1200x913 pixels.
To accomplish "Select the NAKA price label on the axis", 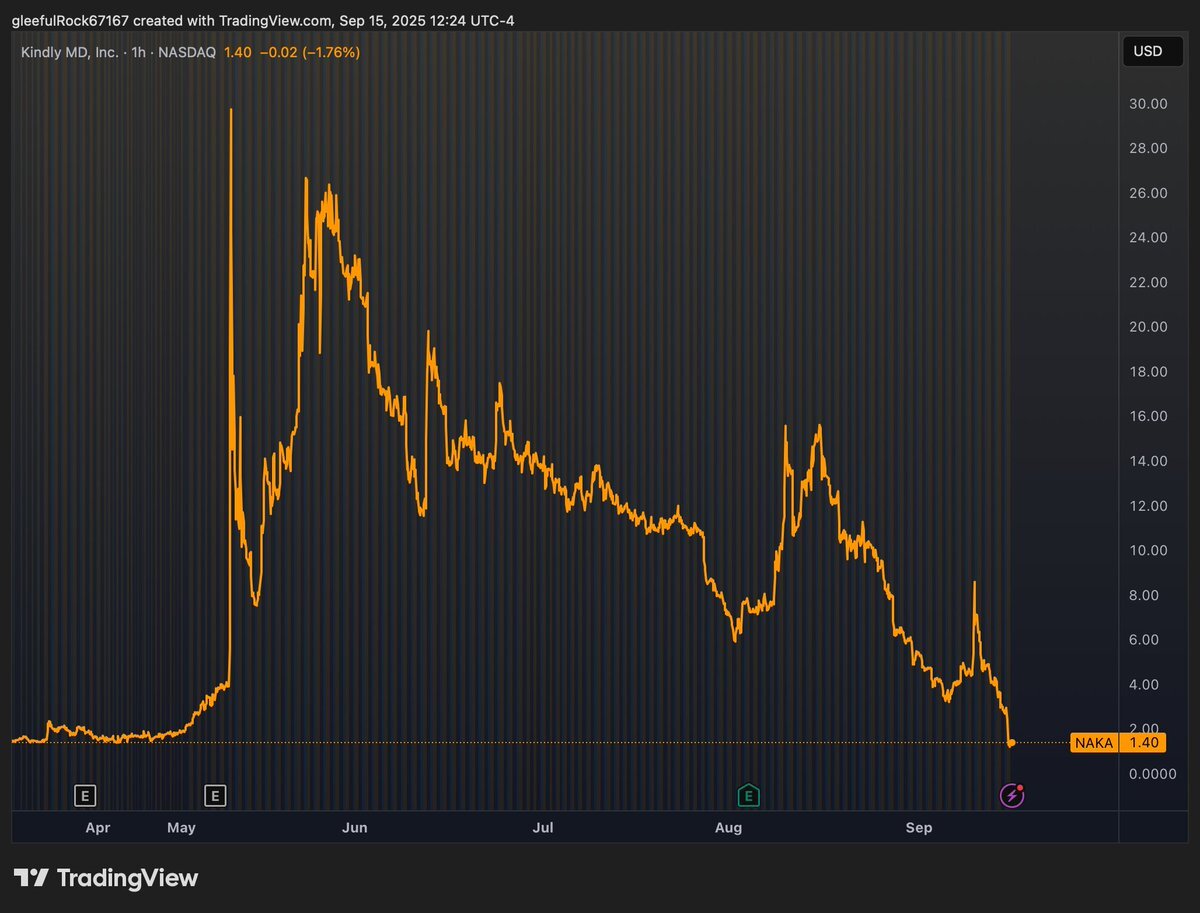I will [x=1095, y=743].
